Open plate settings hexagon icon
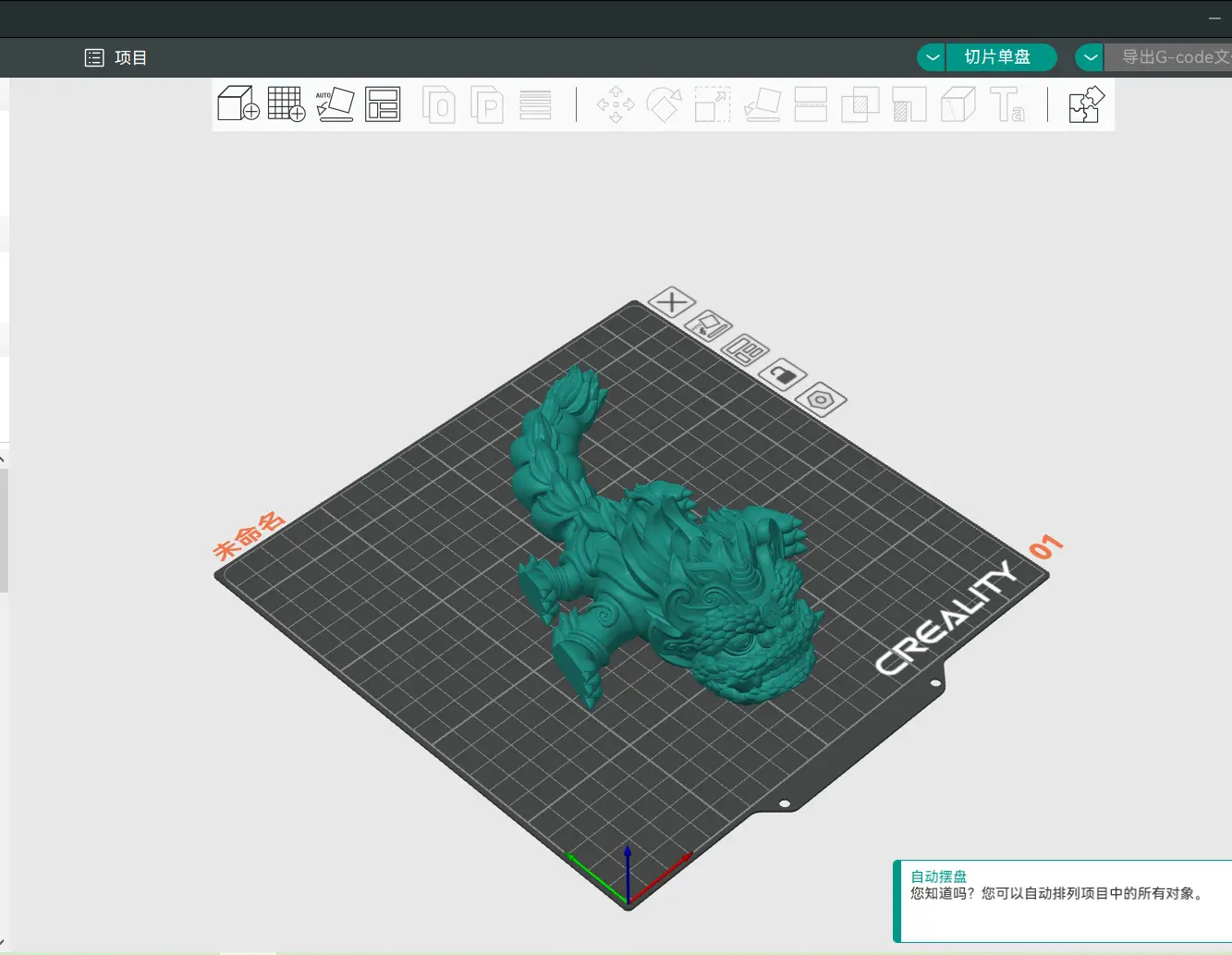The width and height of the screenshot is (1232, 955). (x=820, y=400)
